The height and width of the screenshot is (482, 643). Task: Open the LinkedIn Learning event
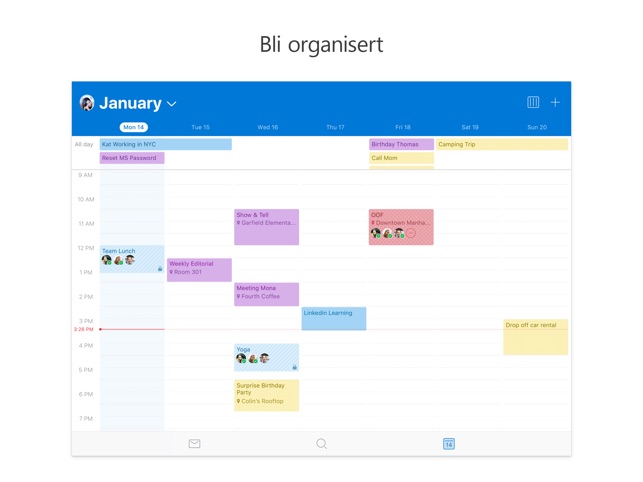pyautogui.click(x=334, y=318)
